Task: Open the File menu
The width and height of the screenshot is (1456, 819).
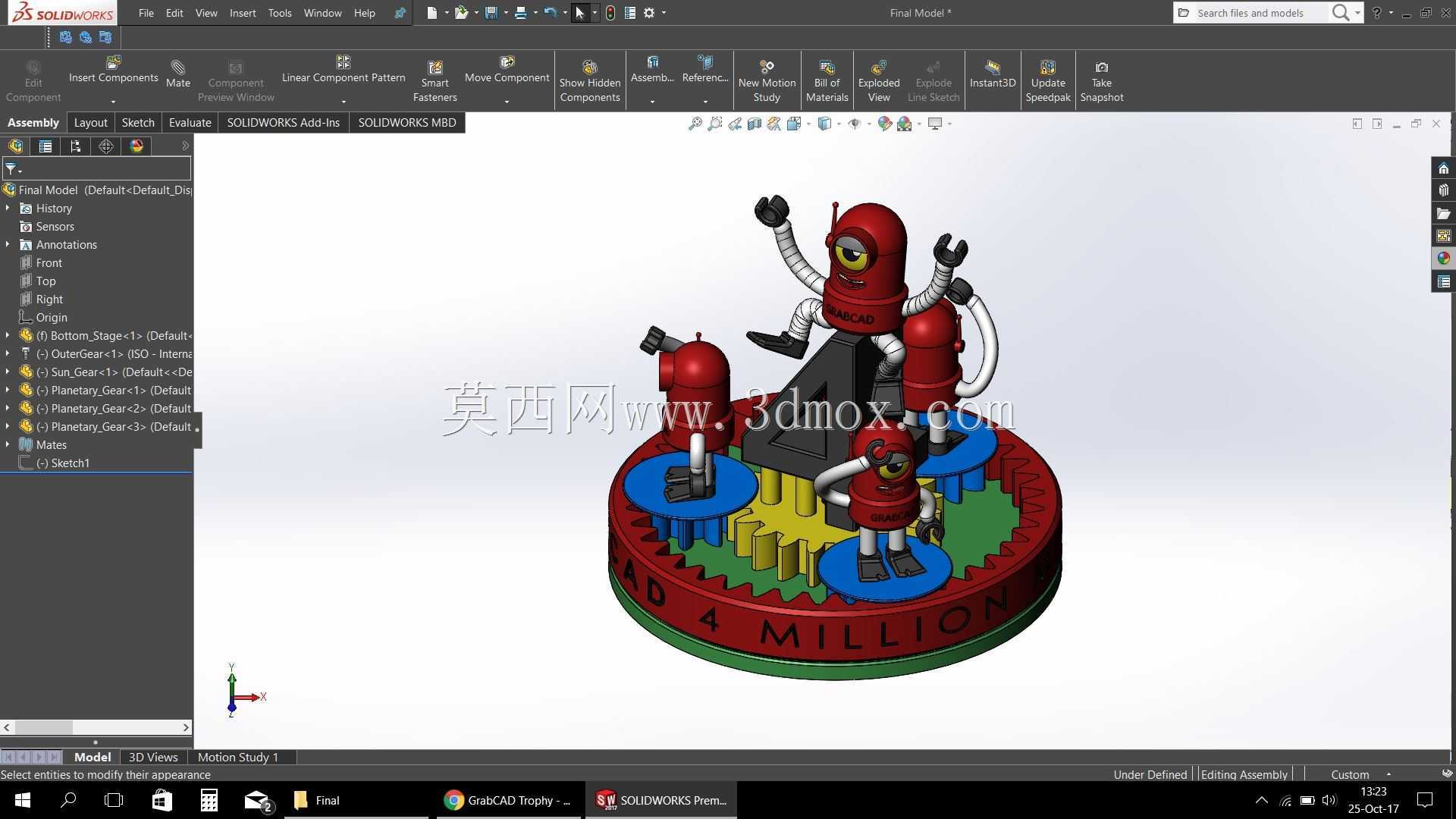Action: tap(146, 13)
